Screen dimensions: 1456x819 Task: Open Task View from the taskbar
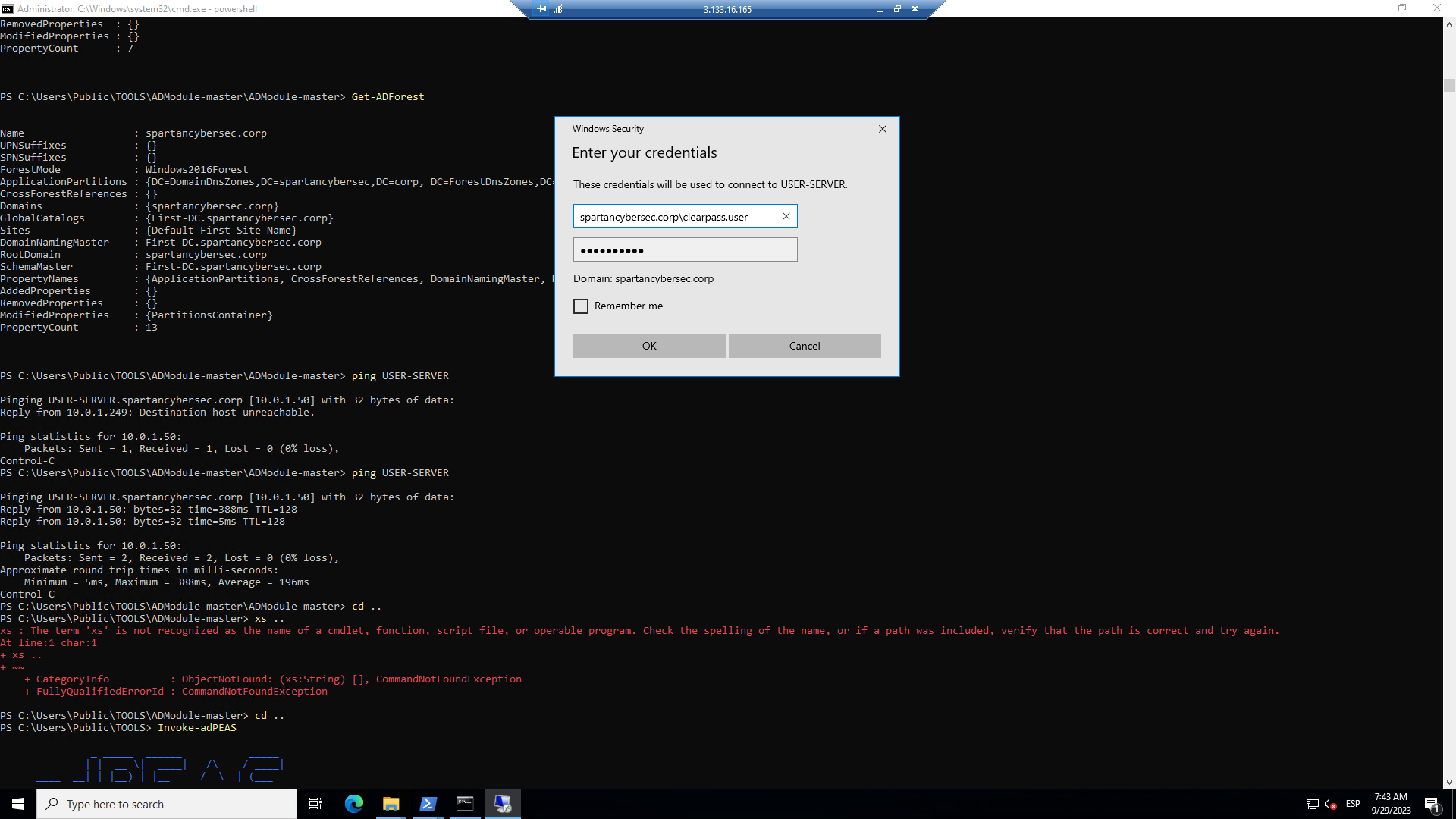click(x=315, y=804)
